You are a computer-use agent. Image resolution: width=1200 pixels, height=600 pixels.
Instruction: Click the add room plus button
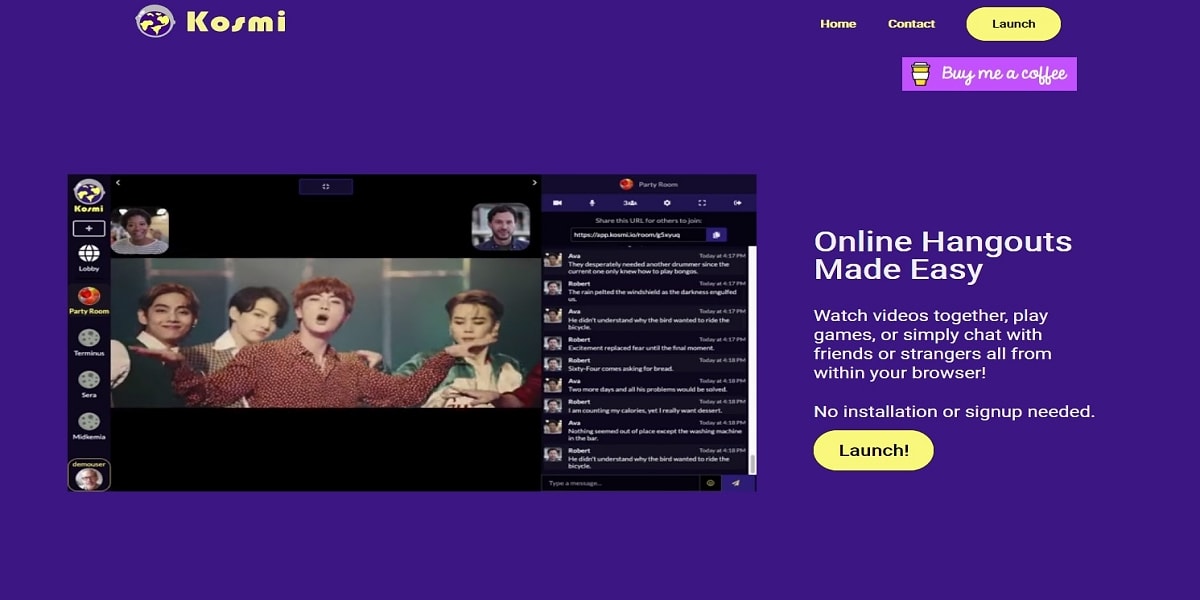(x=89, y=229)
